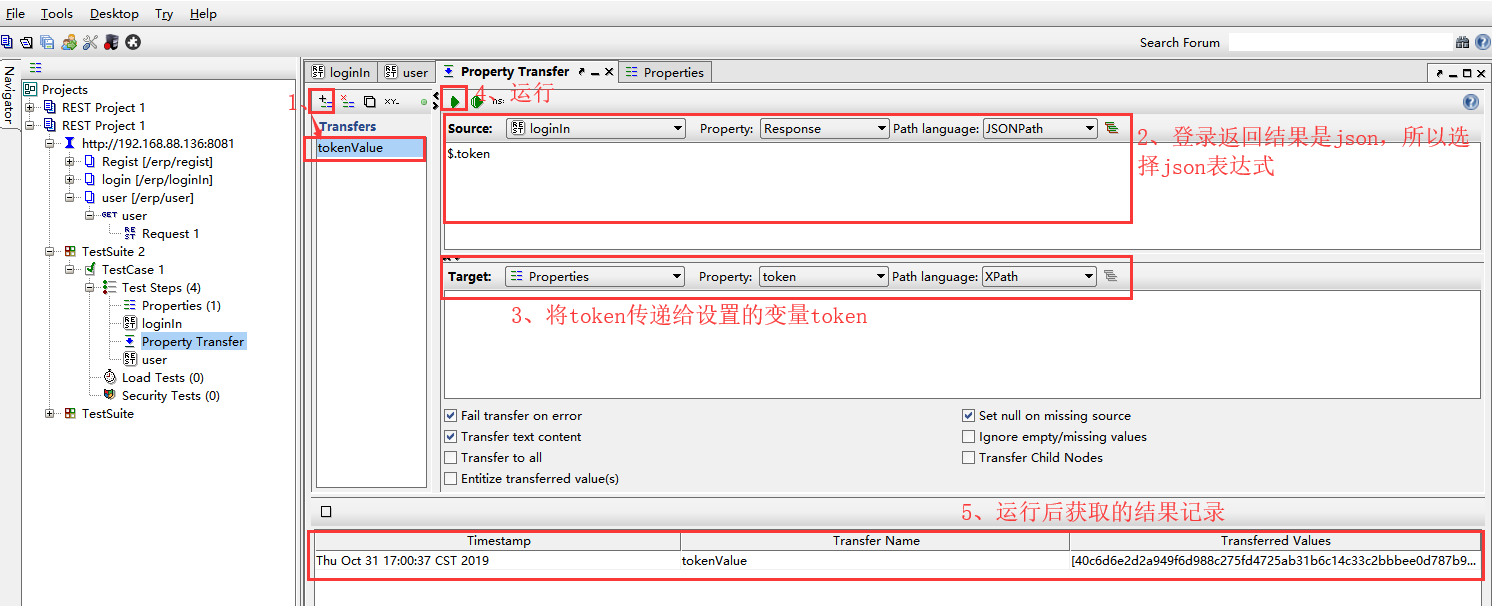Click the source path selection icon beside JSONPath
Viewport: 1492px width, 606px height.
click(x=1111, y=128)
